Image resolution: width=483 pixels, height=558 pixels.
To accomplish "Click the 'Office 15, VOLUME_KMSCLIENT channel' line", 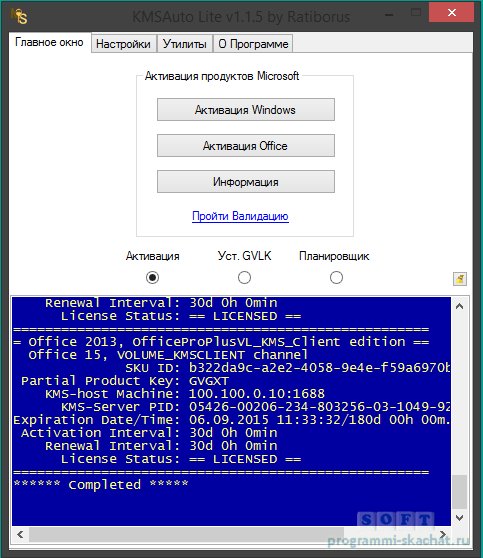I will (x=168, y=355).
